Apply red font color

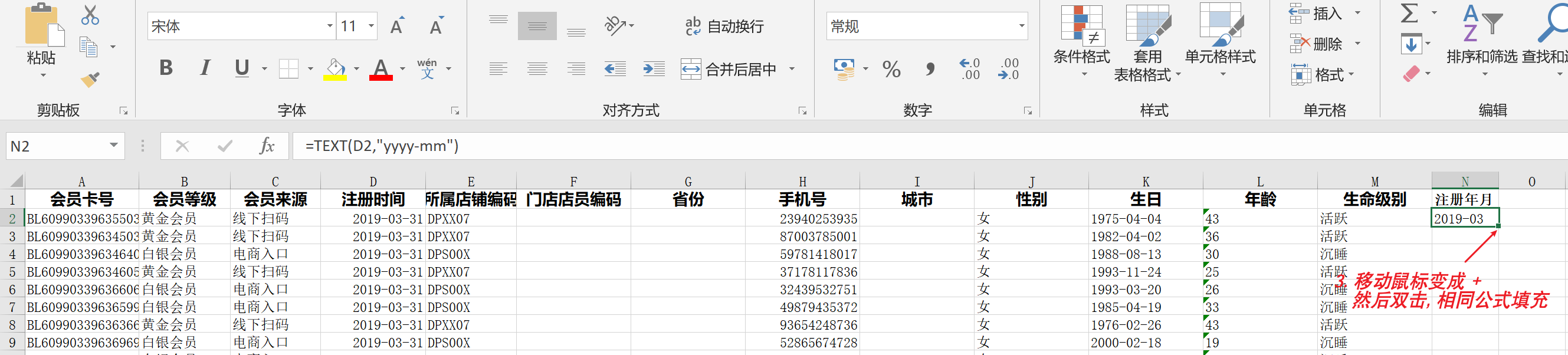381,69
